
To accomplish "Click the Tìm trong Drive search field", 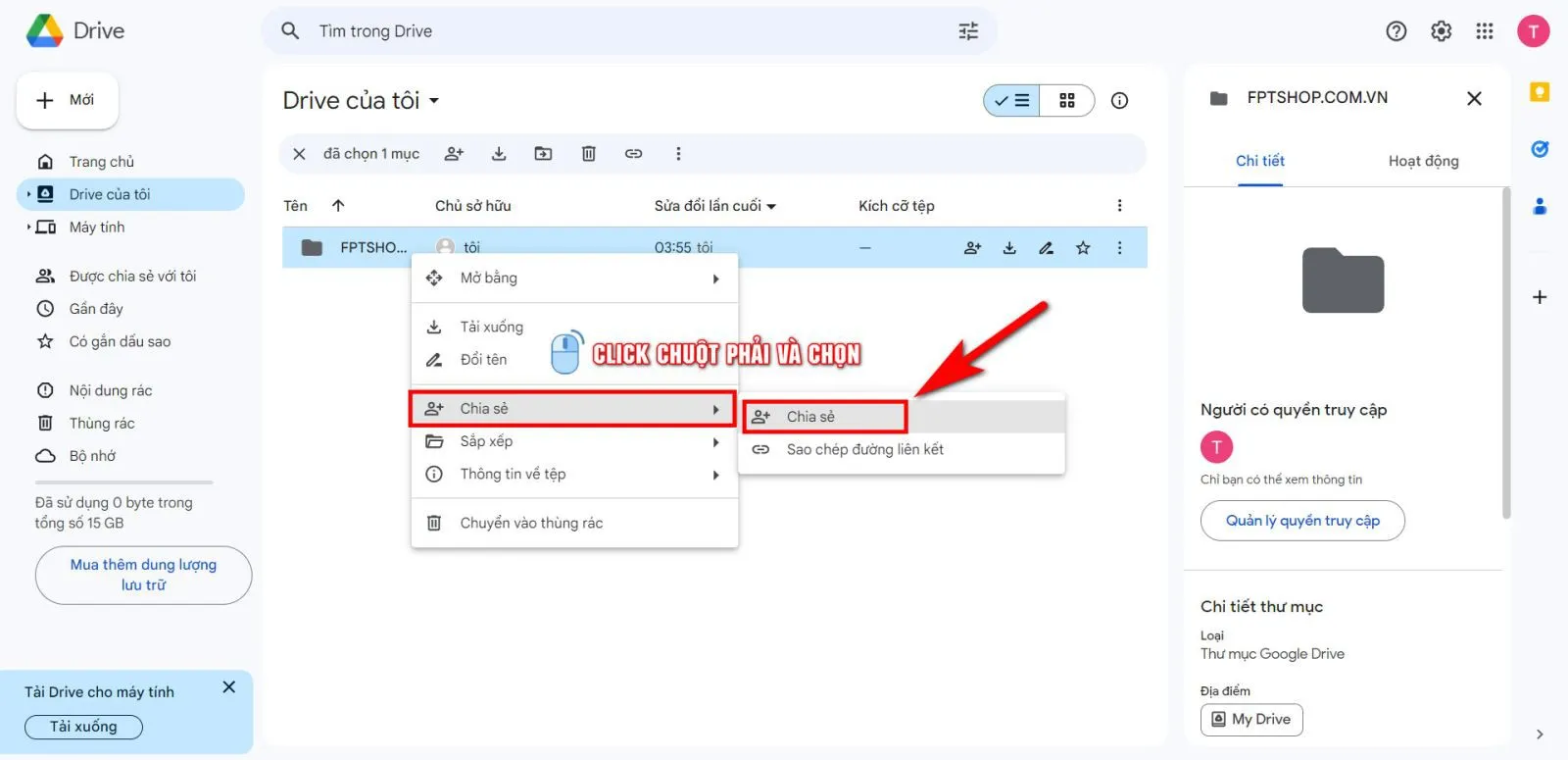I will pos(629,31).
